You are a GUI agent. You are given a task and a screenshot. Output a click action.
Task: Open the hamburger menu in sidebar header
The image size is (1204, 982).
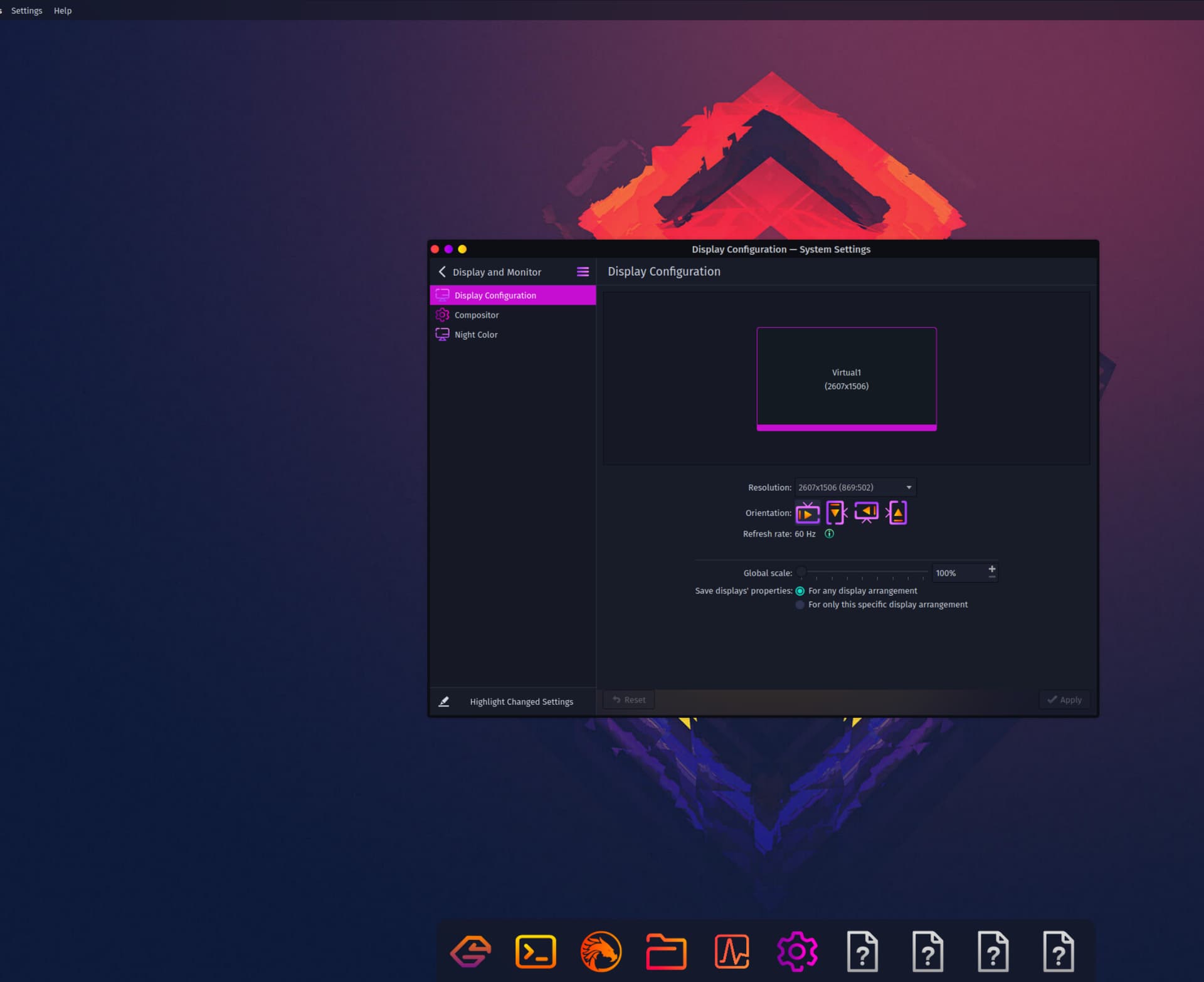(x=583, y=272)
